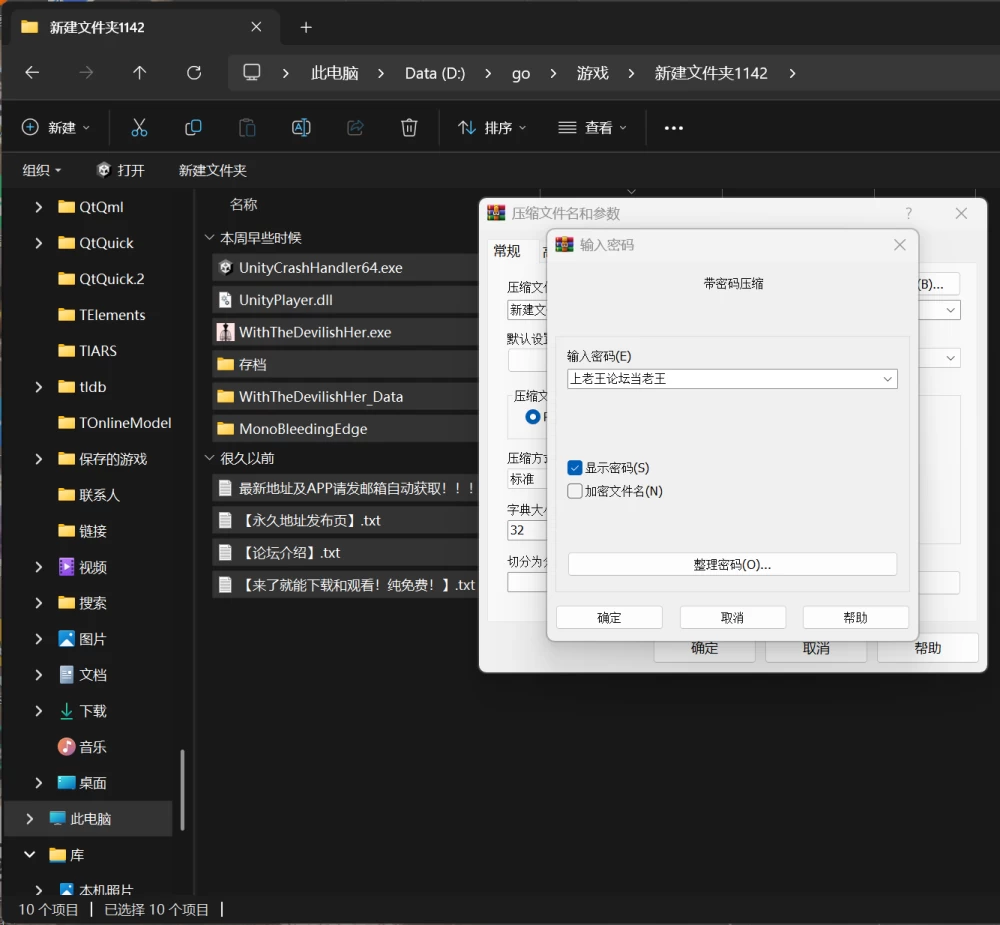Close the 输入密码 dialog
The image size is (1000, 925).
[900, 244]
